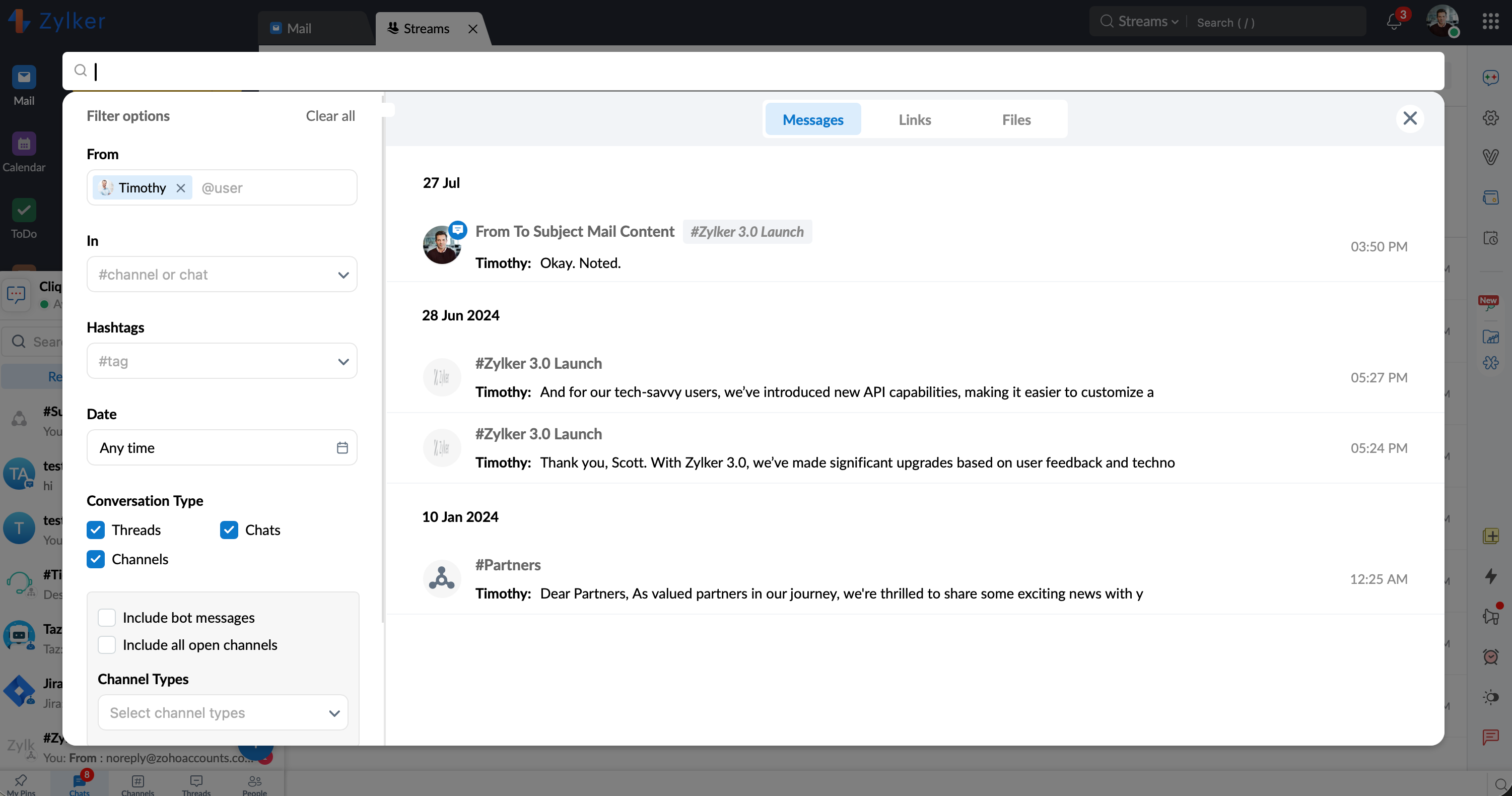Open the red feedback chat icon

1490,737
